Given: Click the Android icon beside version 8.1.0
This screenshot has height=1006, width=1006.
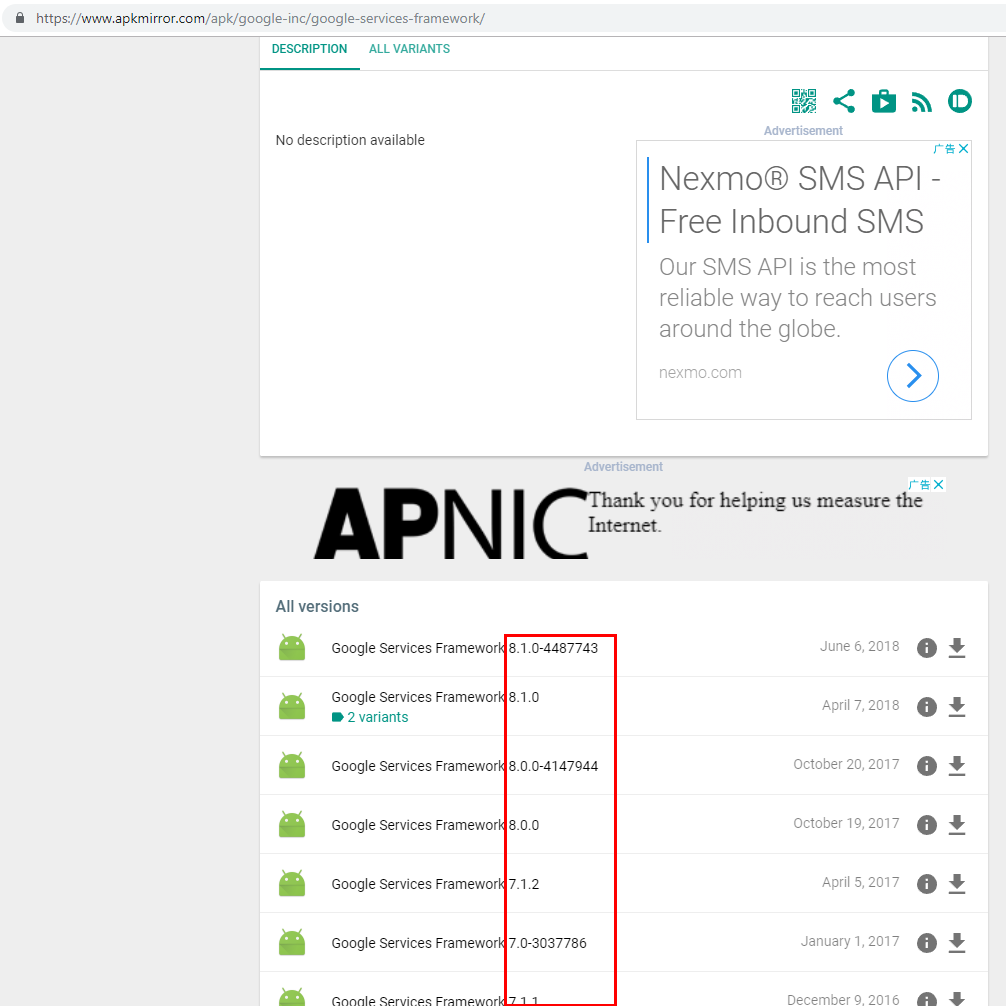Looking at the screenshot, I should click(x=291, y=705).
